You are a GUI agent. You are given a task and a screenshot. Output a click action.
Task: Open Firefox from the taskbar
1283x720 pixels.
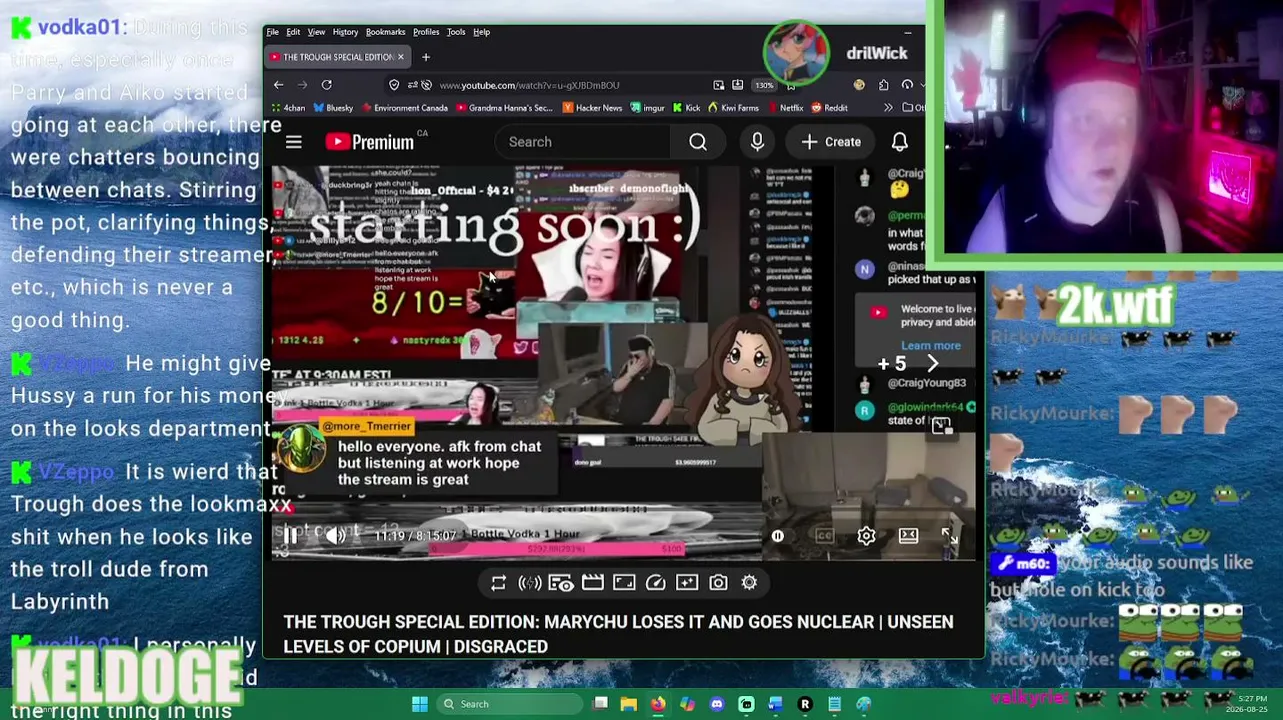657,704
